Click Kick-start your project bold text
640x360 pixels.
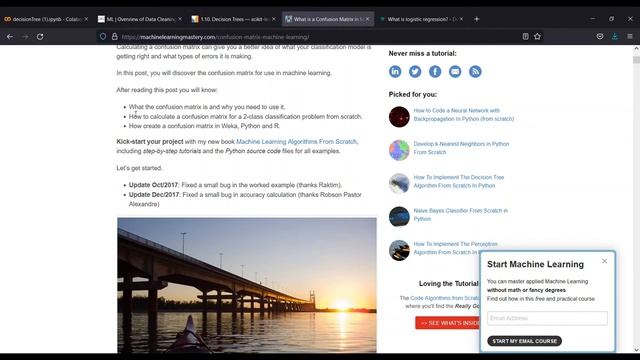(150, 142)
